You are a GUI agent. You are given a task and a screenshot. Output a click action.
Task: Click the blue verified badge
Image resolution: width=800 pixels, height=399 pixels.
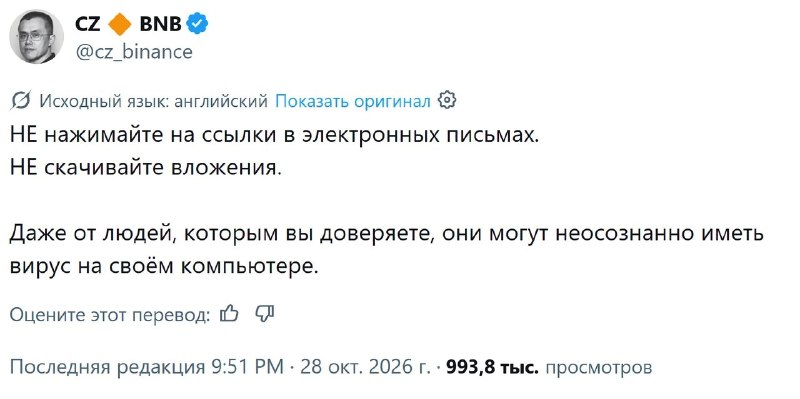197,24
